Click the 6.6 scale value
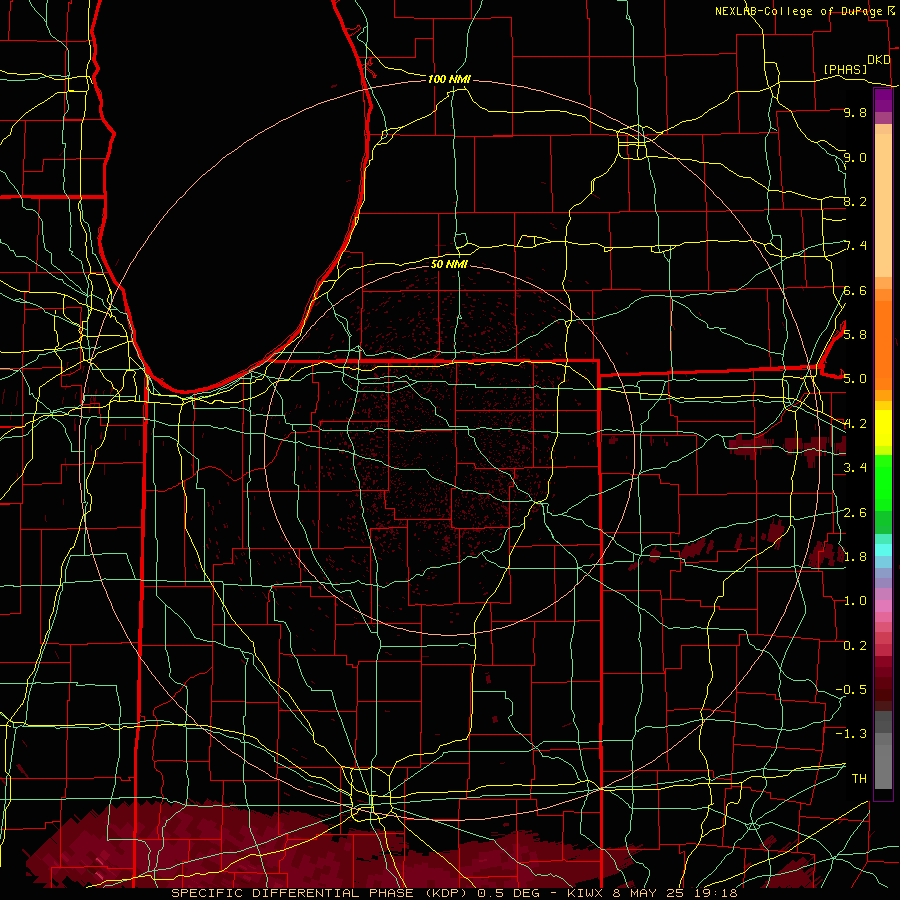The width and height of the screenshot is (900, 900). pos(855,290)
